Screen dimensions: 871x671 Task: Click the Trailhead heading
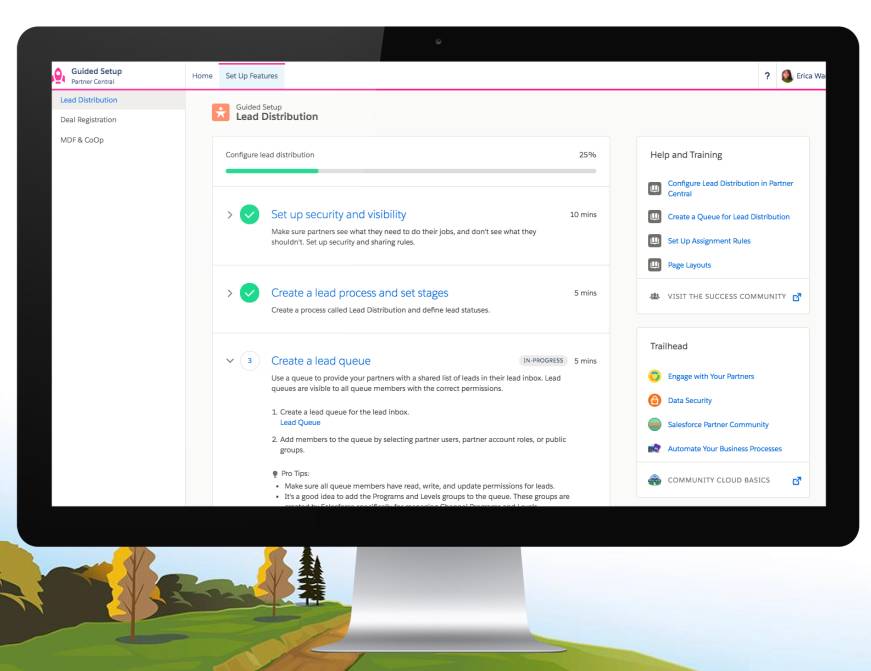point(669,345)
